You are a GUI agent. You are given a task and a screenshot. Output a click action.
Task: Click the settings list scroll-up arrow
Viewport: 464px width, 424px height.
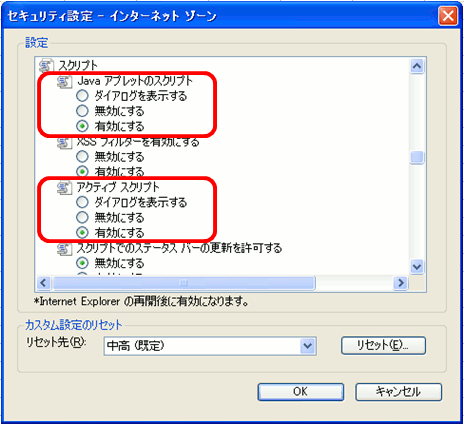click(417, 66)
